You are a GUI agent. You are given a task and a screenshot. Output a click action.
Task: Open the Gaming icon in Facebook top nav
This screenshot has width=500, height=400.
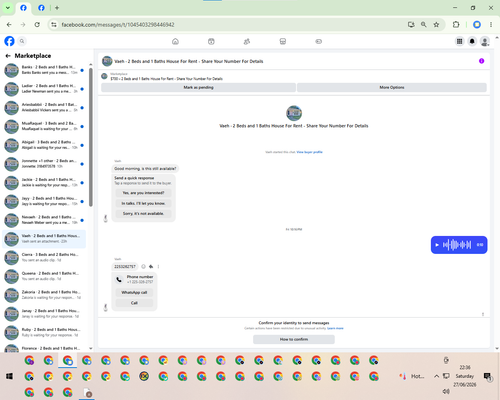[319, 41]
